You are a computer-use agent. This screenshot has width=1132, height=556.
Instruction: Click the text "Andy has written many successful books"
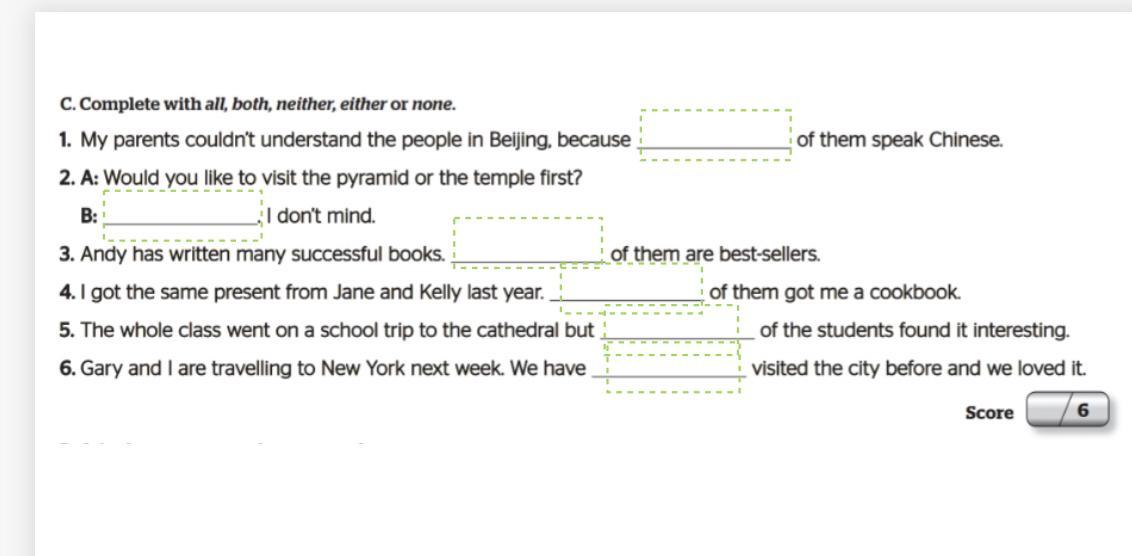(x=262, y=254)
